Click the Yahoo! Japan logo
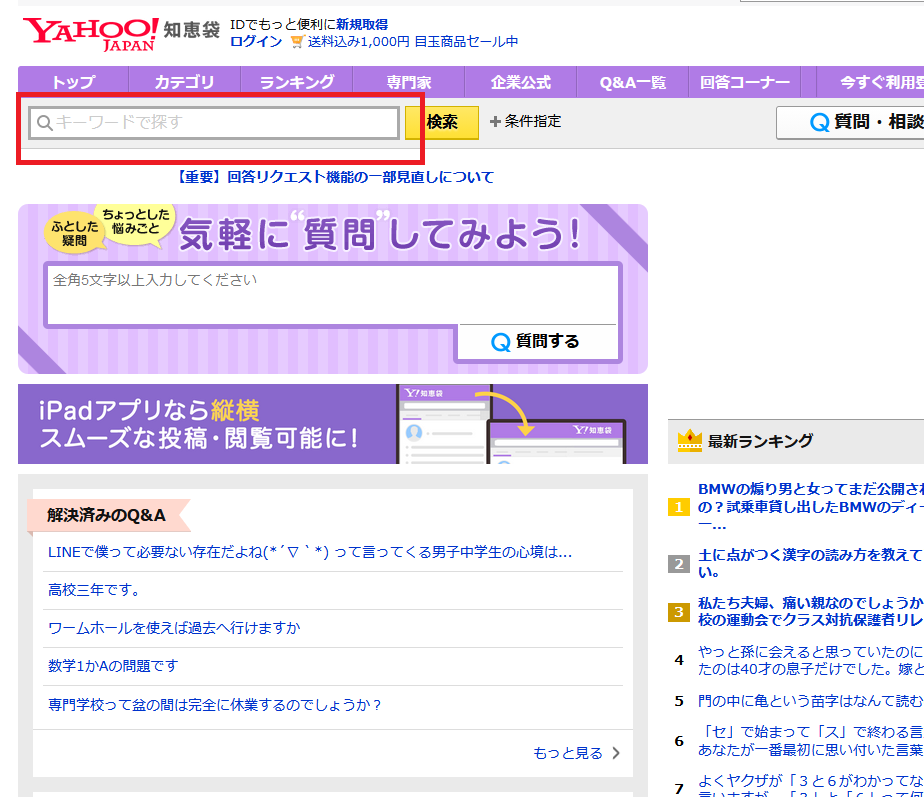Viewport: 924px width, 797px height. [90, 32]
